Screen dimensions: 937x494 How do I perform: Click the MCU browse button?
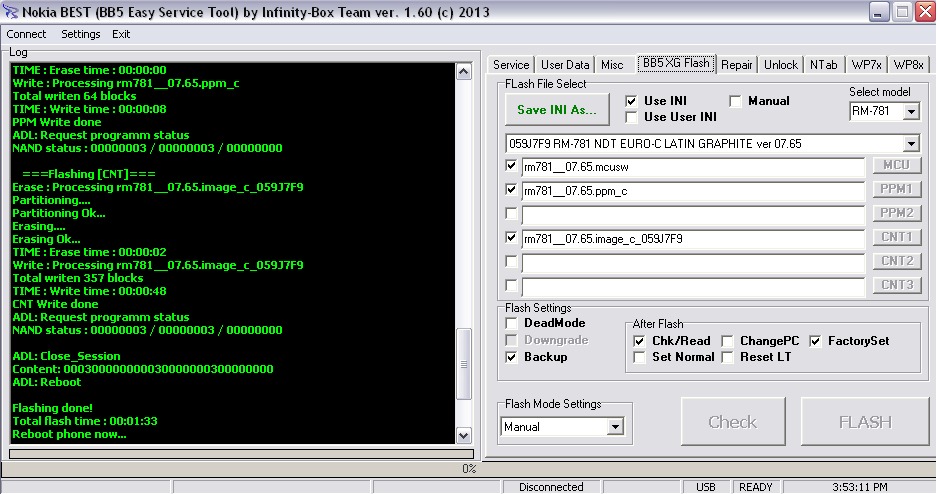pos(896,165)
